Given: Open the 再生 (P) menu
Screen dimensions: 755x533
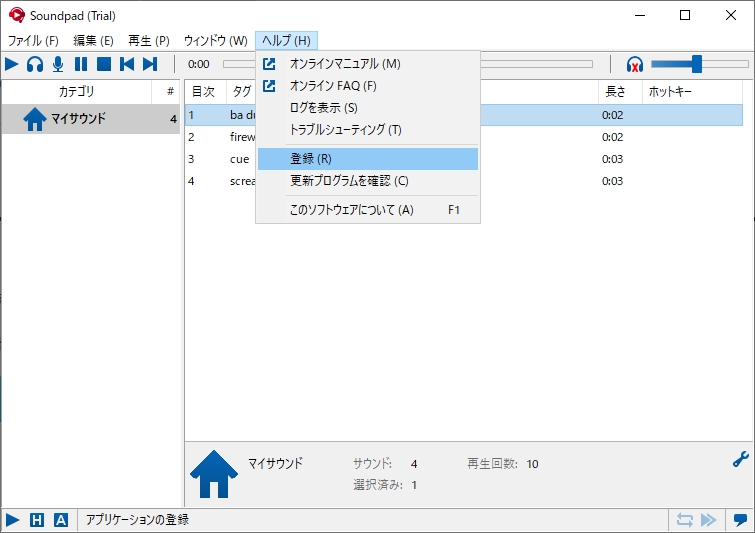Looking at the screenshot, I should 149,40.
